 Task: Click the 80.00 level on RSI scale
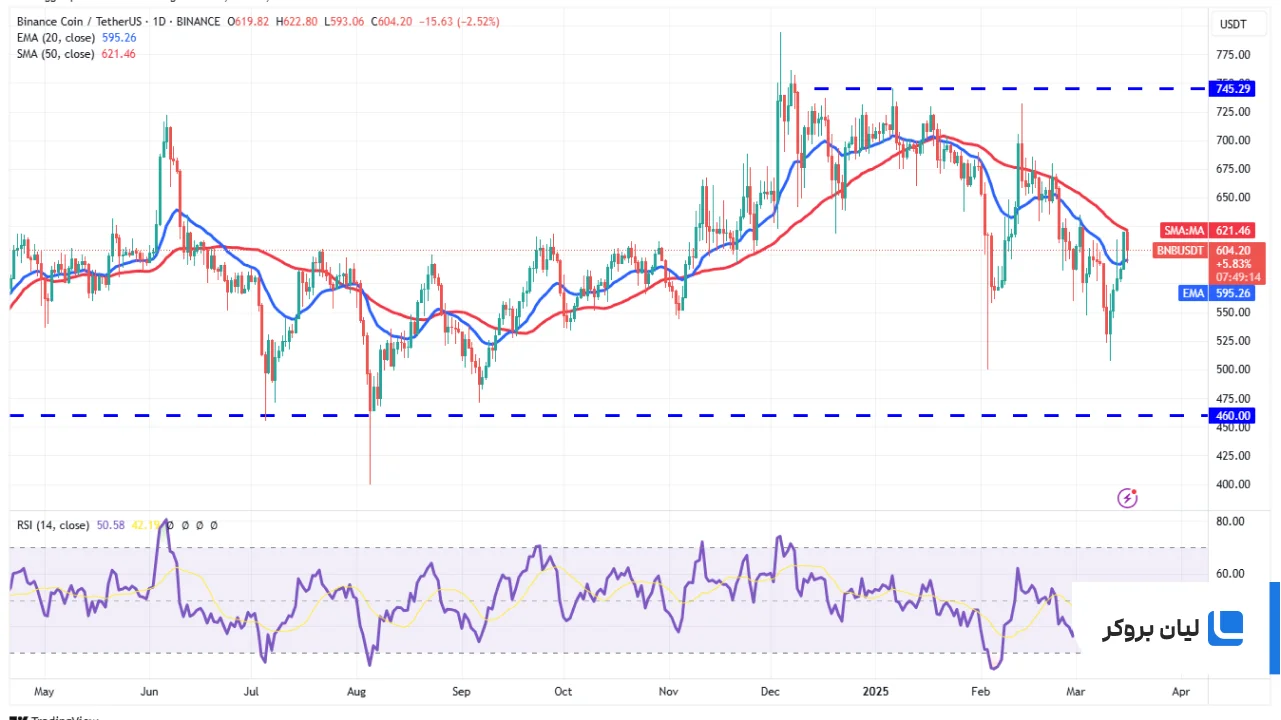click(1230, 521)
